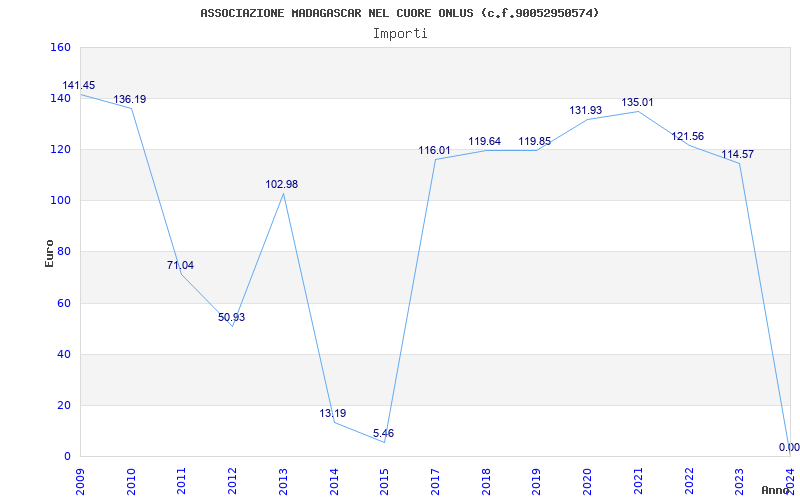Select the 119.64 data label
This screenshot has width=800, height=500.
[485, 141]
